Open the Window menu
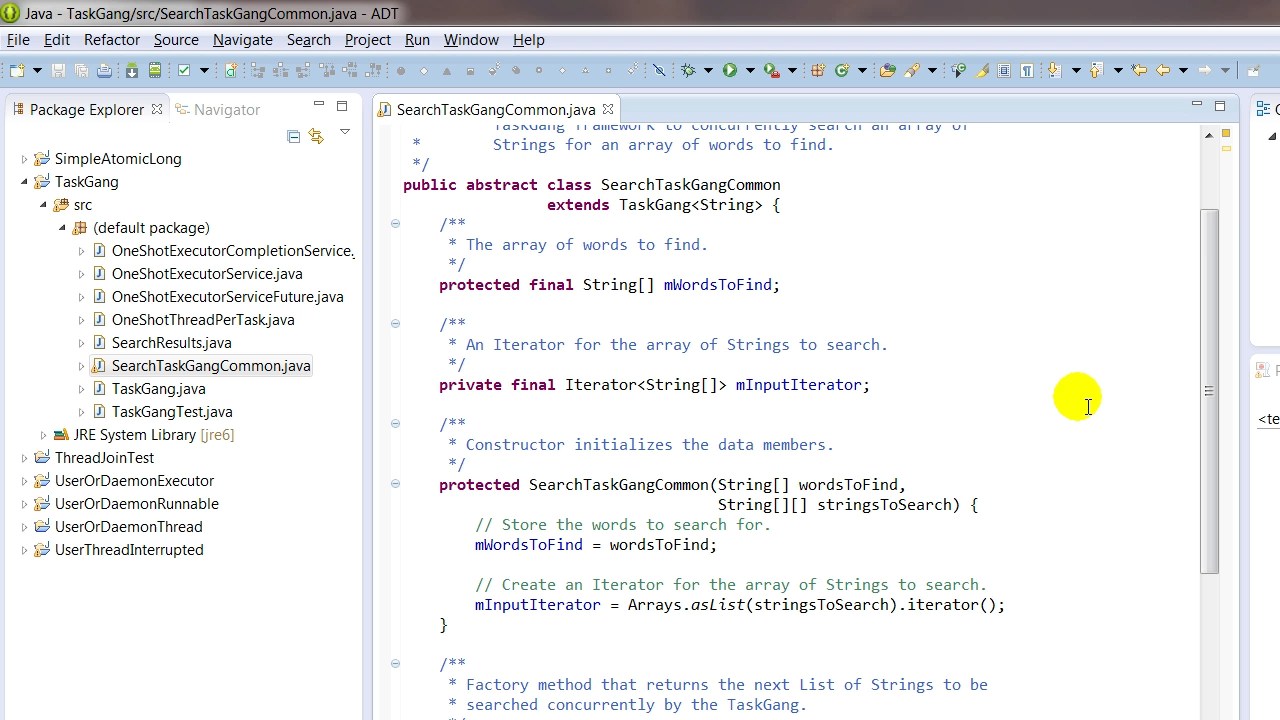 point(471,40)
